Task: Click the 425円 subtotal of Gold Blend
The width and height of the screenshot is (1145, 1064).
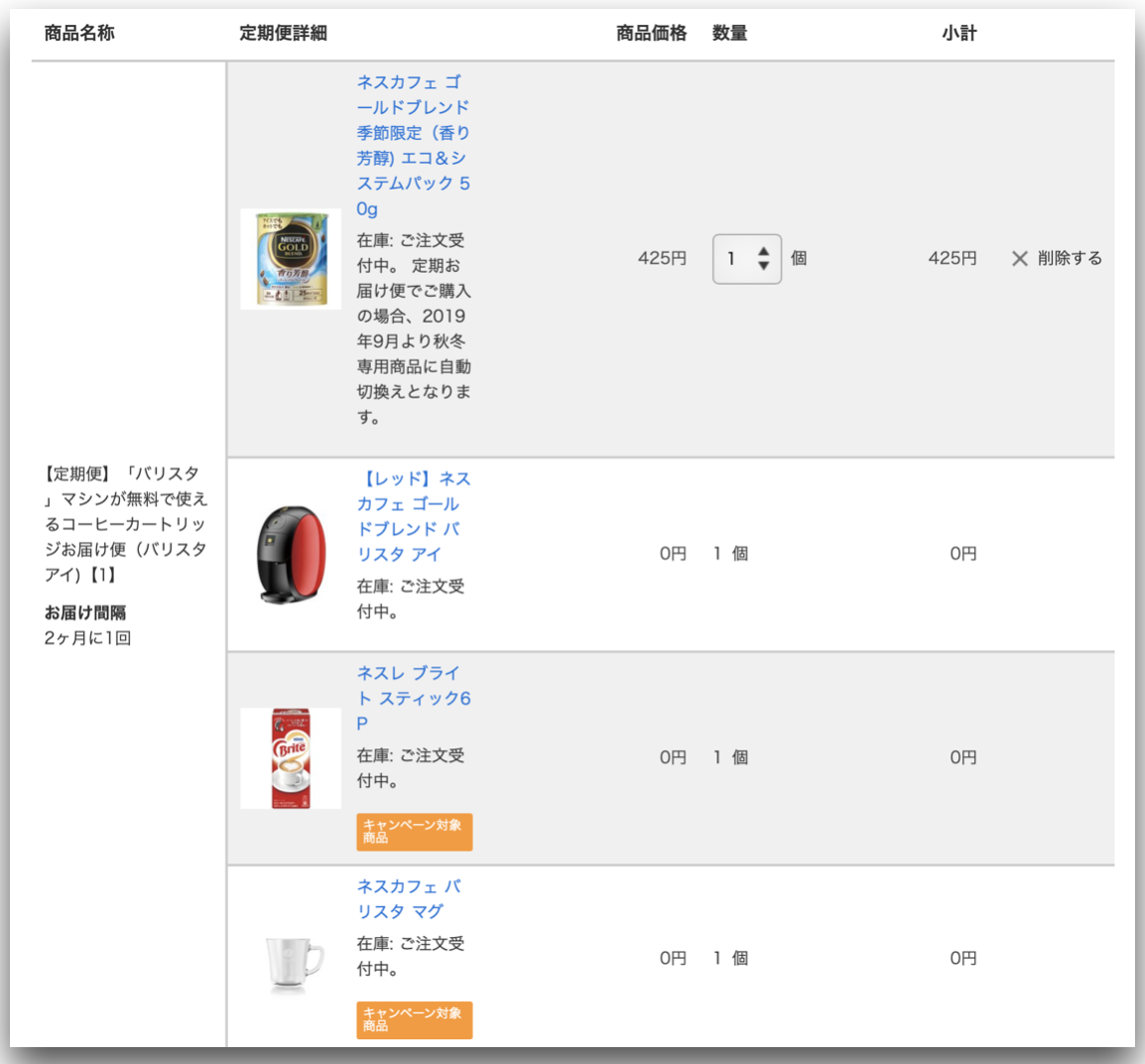Action: (x=953, y=258)
